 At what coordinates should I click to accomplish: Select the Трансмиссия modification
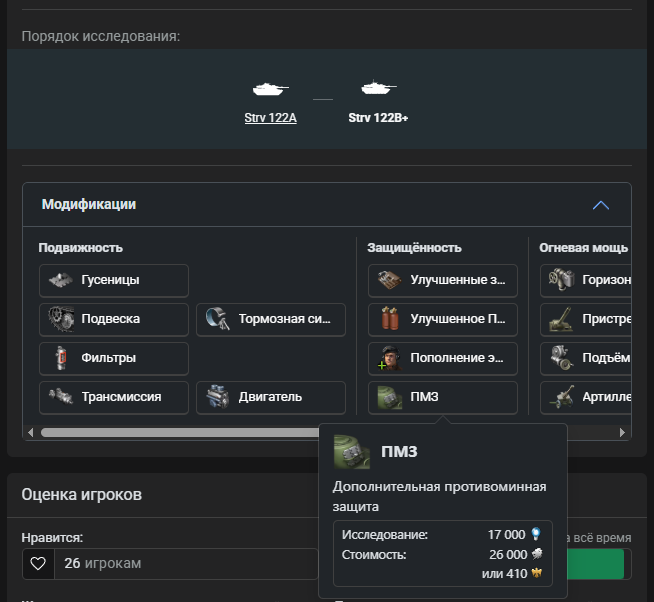tap(114, 397)
